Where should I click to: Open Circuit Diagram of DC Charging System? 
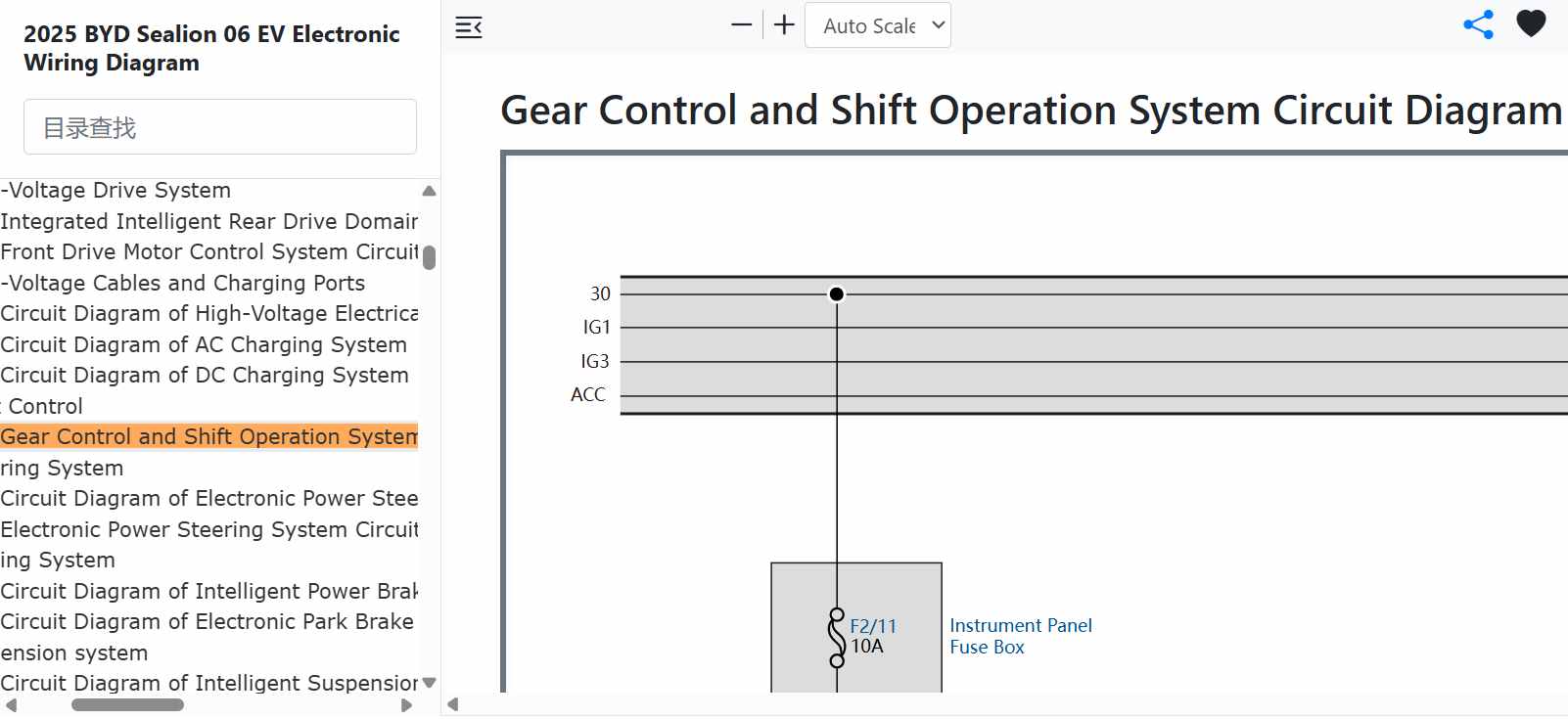[205, 376]
